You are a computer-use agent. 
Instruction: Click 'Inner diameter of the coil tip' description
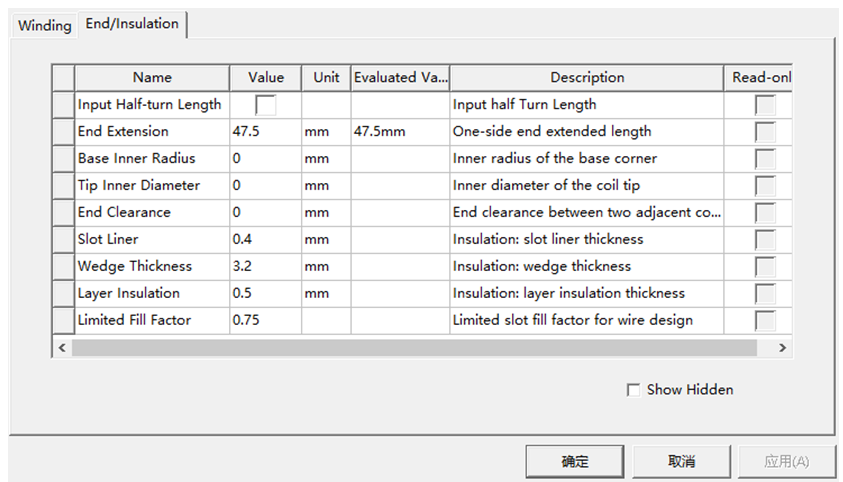[587, 185]
